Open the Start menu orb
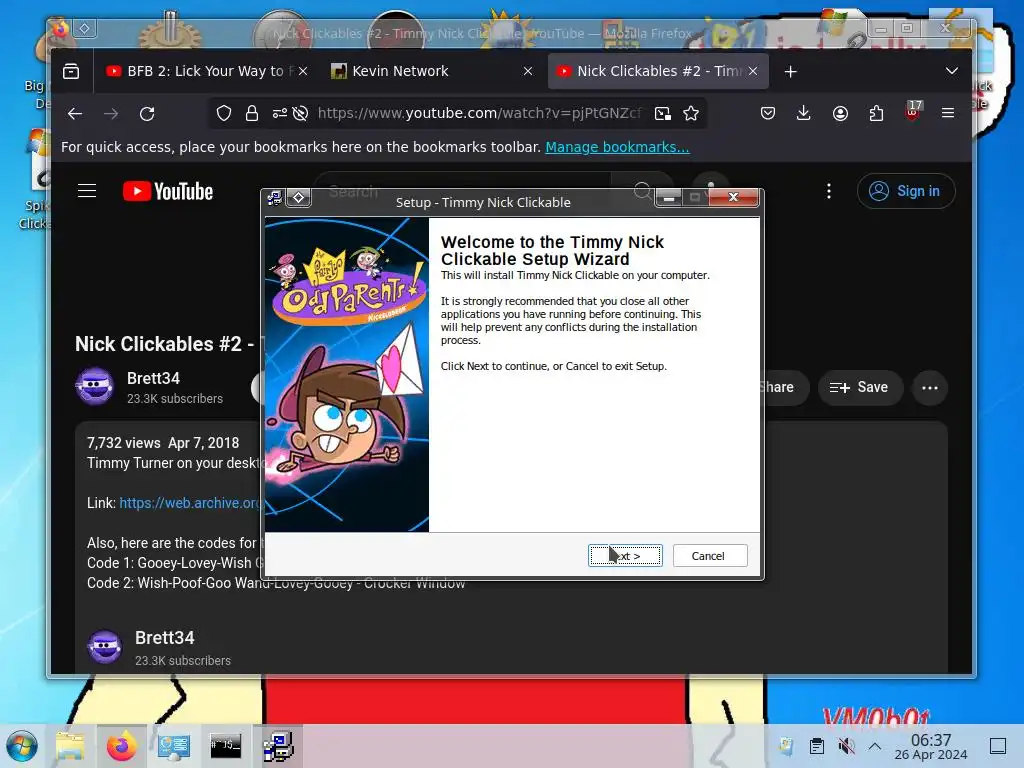This screenshot has height=768, width=1024. [x=22, y=746]
